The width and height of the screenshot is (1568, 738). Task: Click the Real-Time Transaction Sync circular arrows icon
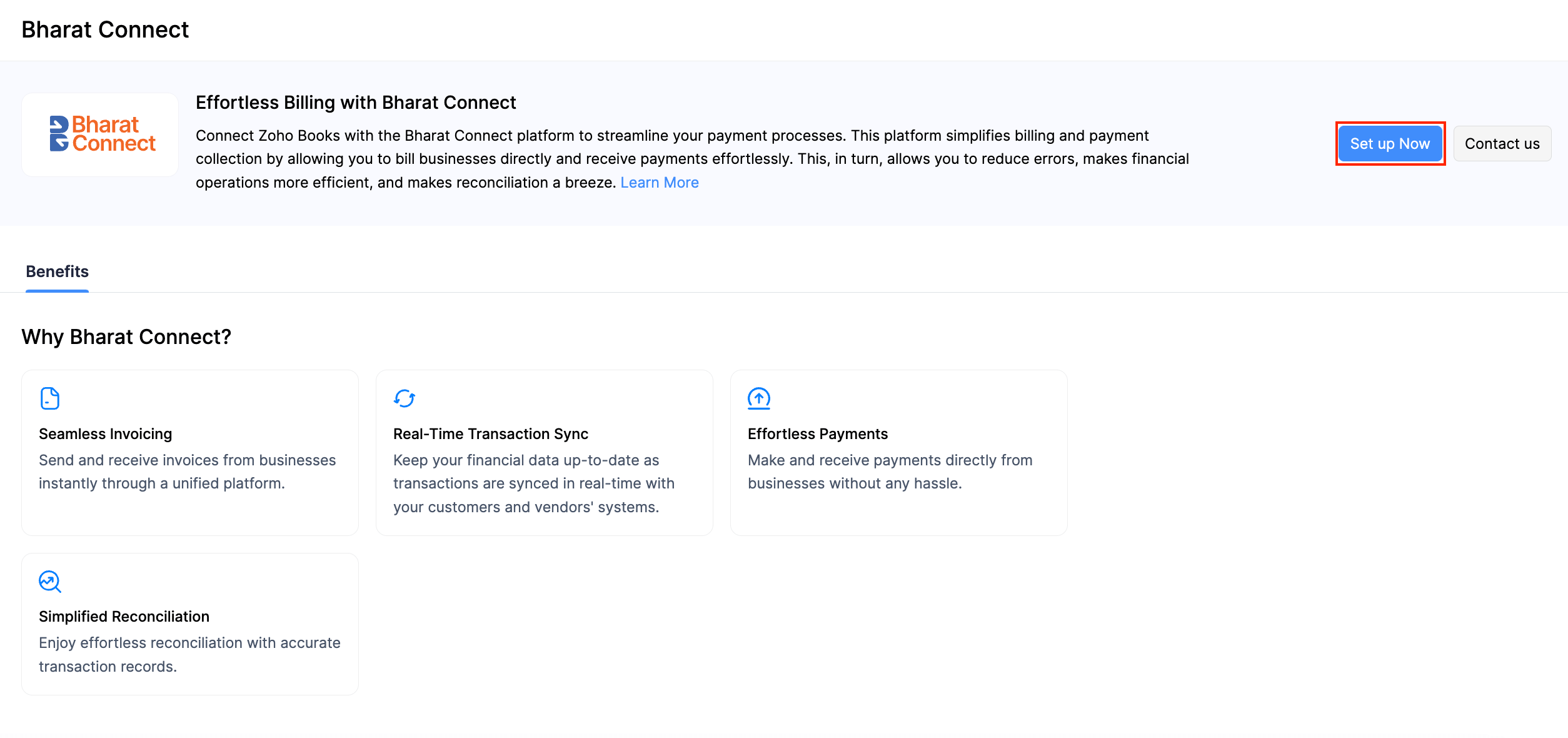404,398
